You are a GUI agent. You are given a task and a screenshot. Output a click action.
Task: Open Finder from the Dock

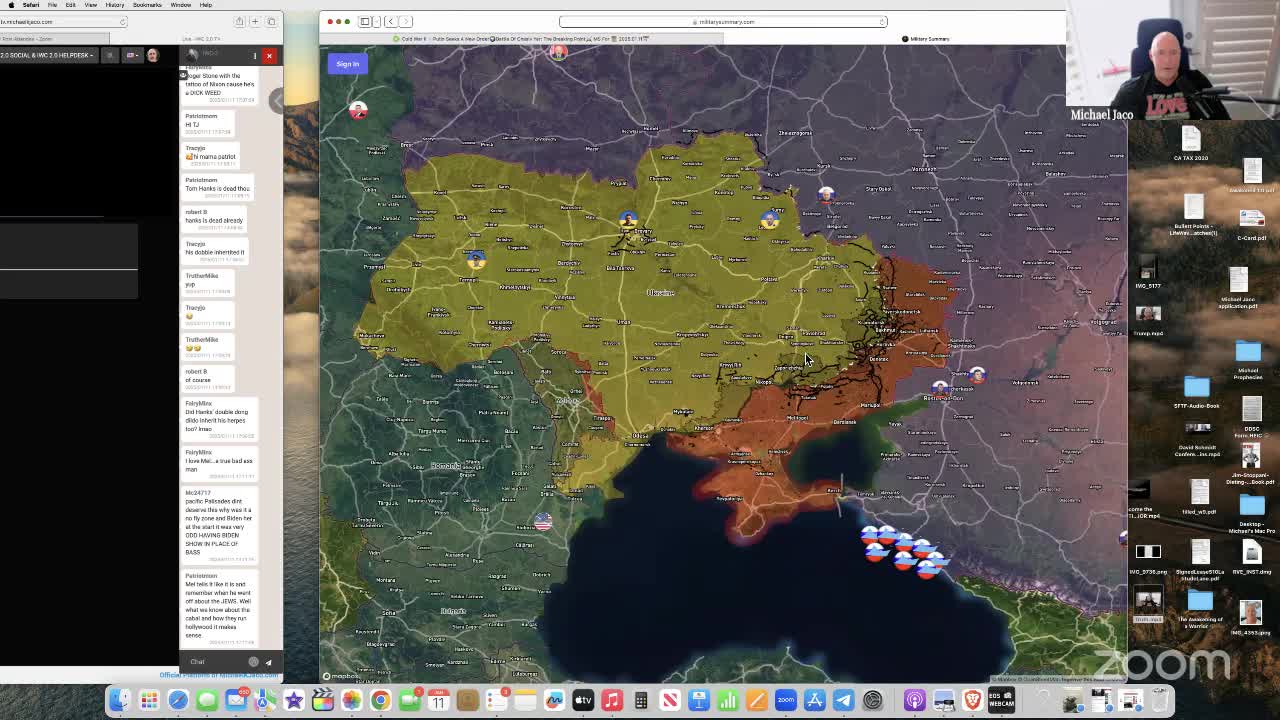pyautogui.click(x=120, y=701)
